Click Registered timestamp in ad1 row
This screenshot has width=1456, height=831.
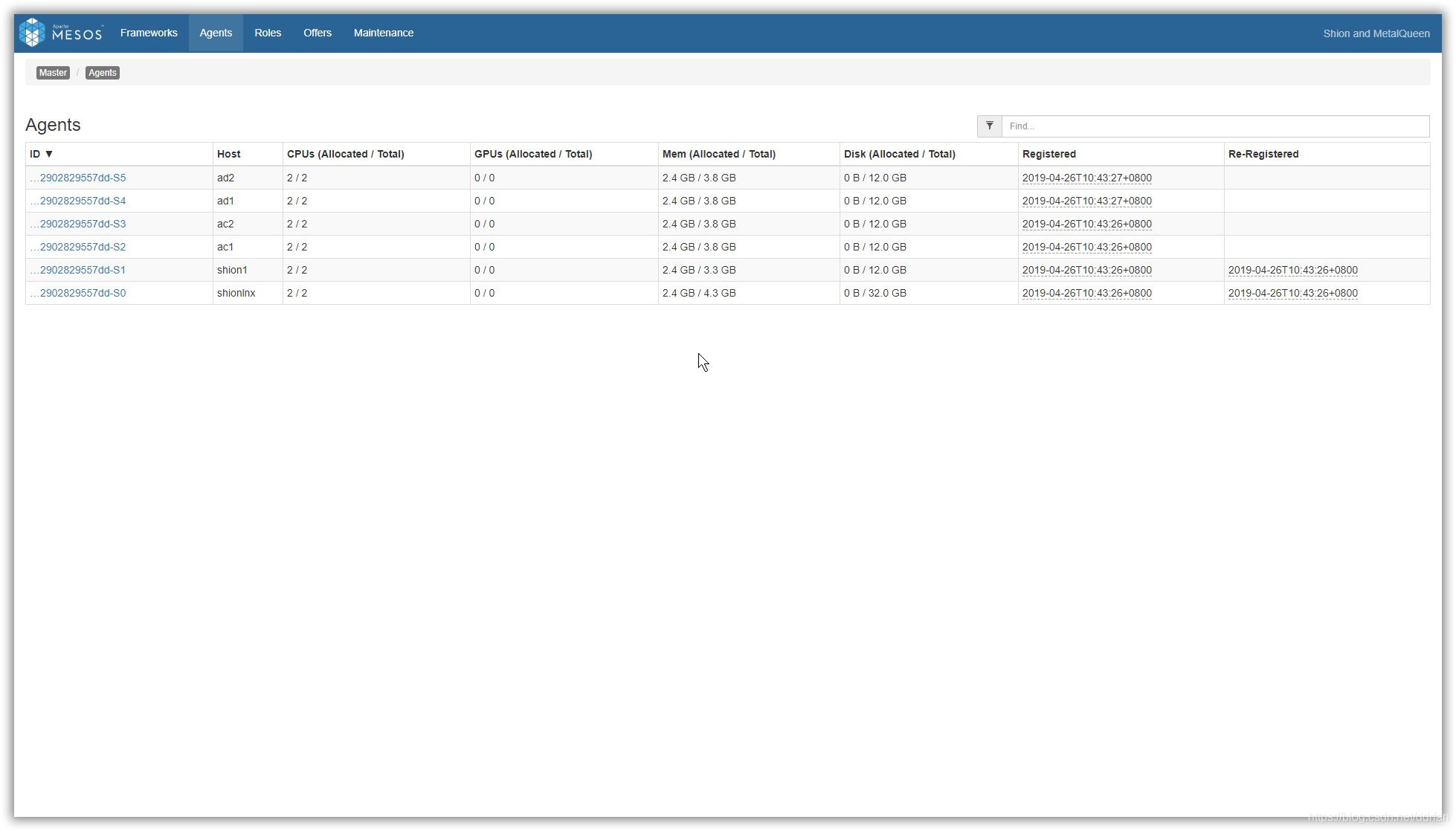click(1087, 201)
